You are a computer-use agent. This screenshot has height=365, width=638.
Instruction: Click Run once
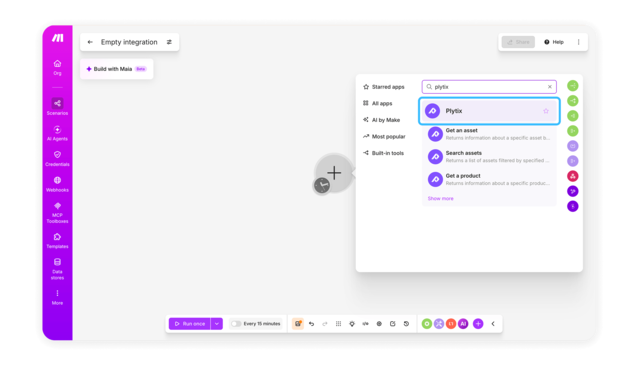point(190,324)
